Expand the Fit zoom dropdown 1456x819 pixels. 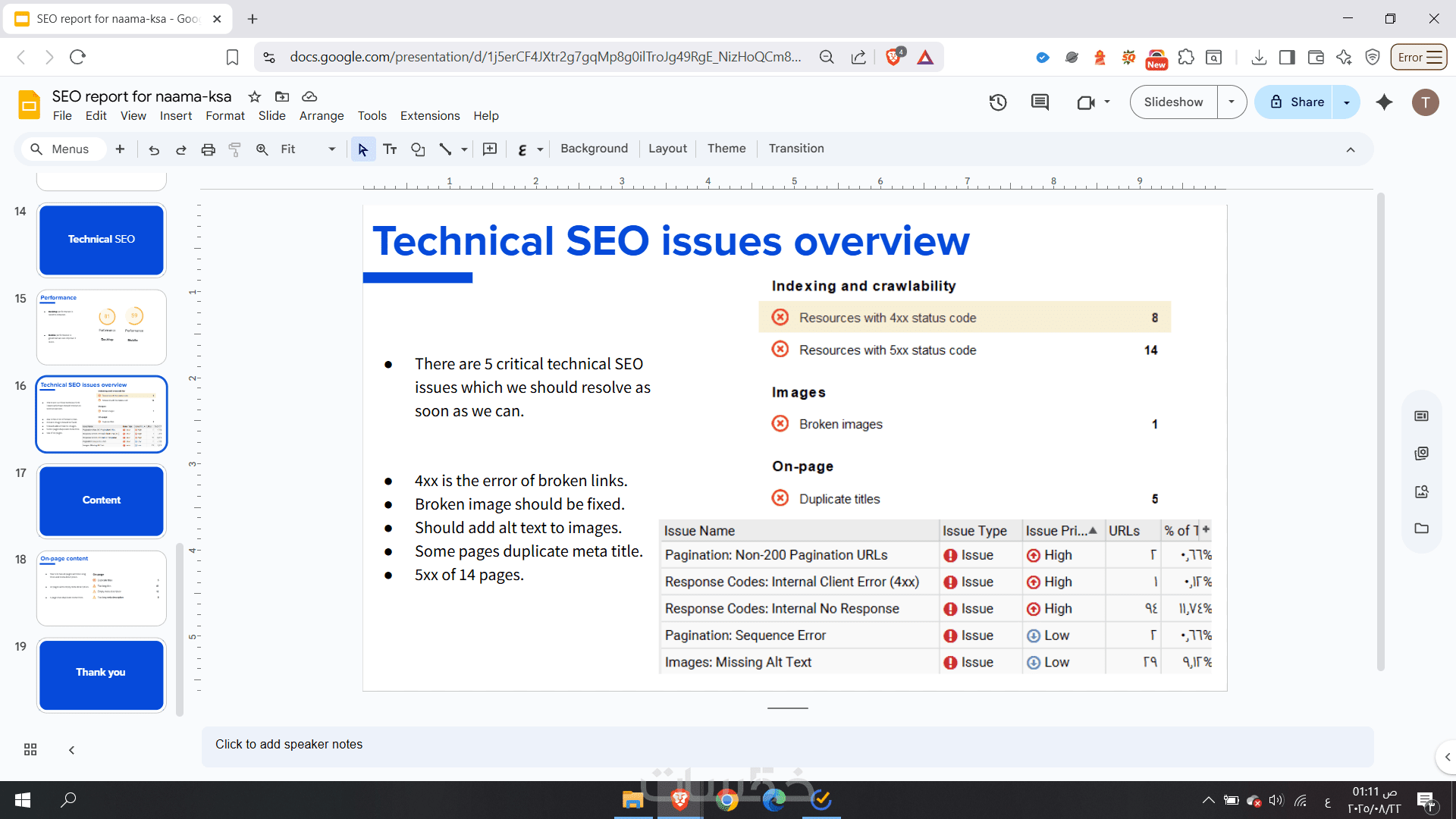pos(331,149)
